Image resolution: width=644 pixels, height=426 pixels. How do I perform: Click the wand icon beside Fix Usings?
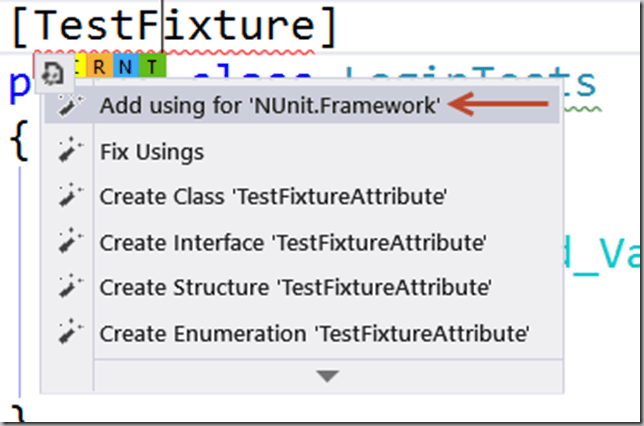[x=68, y=152]
